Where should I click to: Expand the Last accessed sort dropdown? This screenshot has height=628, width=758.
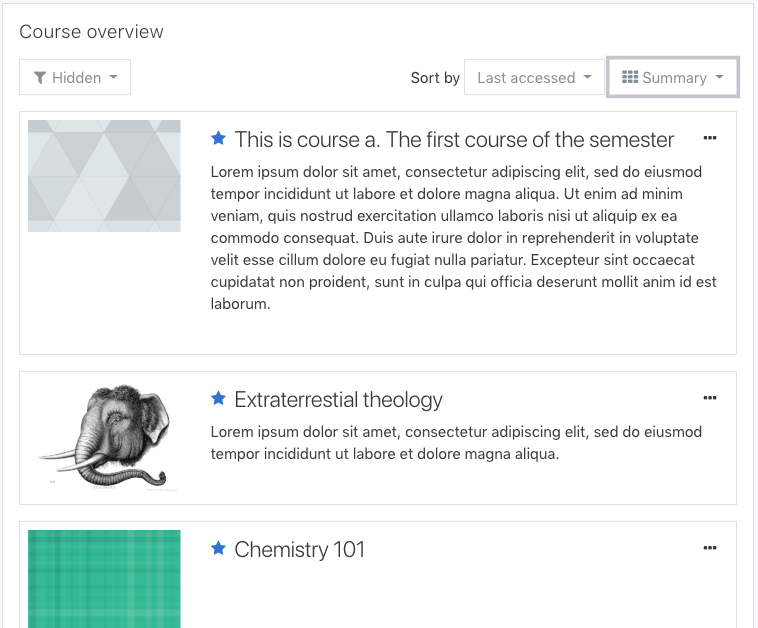(x=534, y=77)
